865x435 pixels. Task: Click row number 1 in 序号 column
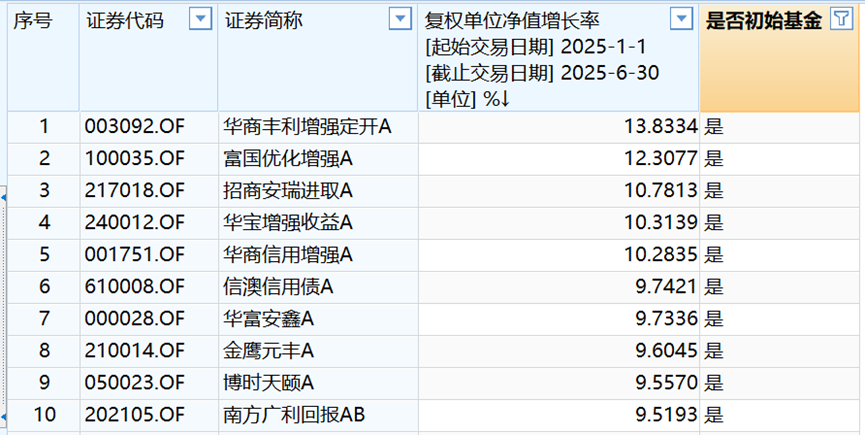44,127
